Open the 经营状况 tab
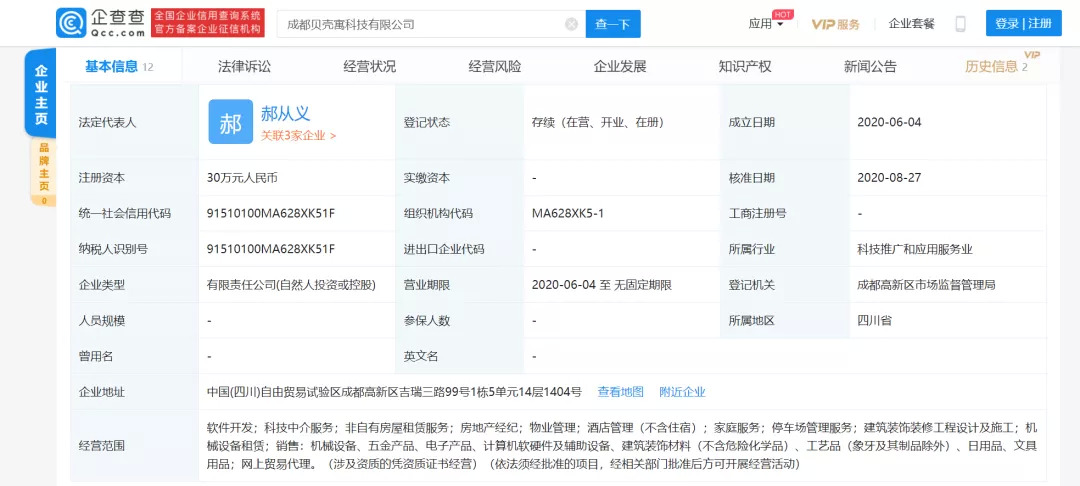 369,66
